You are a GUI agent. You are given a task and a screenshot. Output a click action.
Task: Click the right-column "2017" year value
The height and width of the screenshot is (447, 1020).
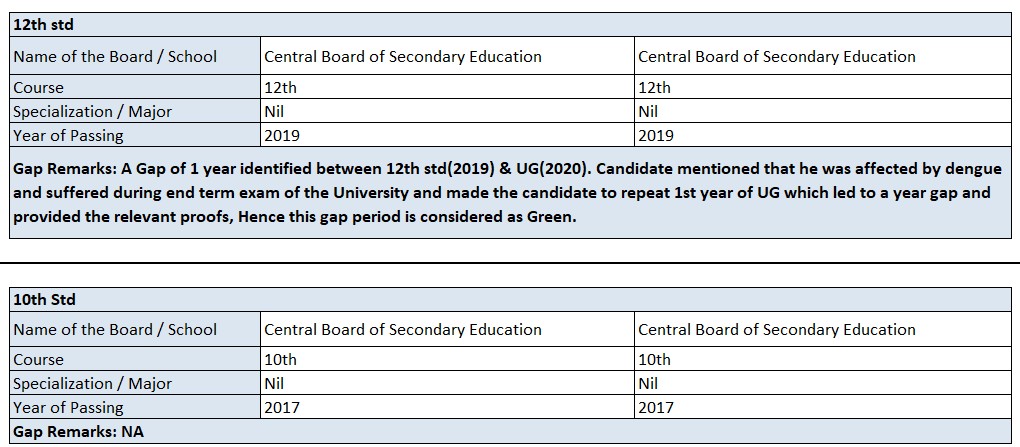pyautogui.click(x=656, y=408)
